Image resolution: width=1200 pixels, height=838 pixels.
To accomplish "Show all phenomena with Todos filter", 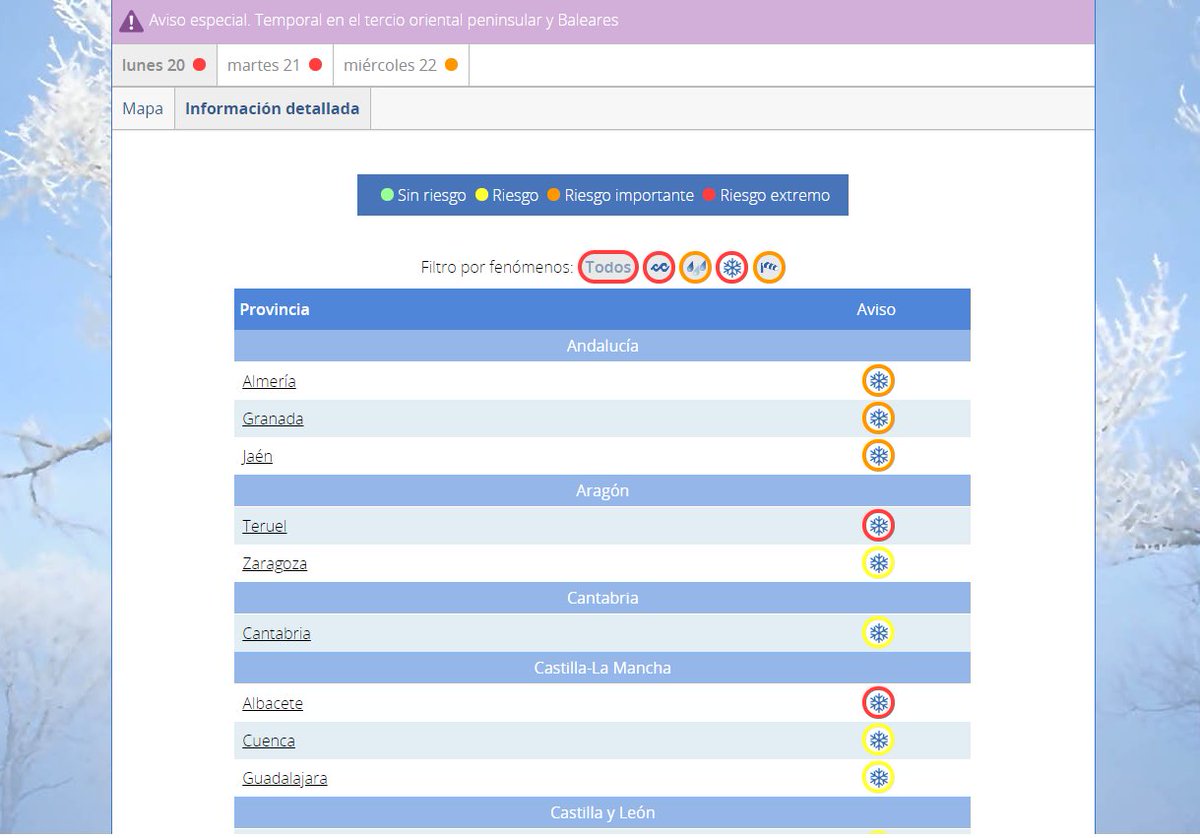I will tap(608, 267).
